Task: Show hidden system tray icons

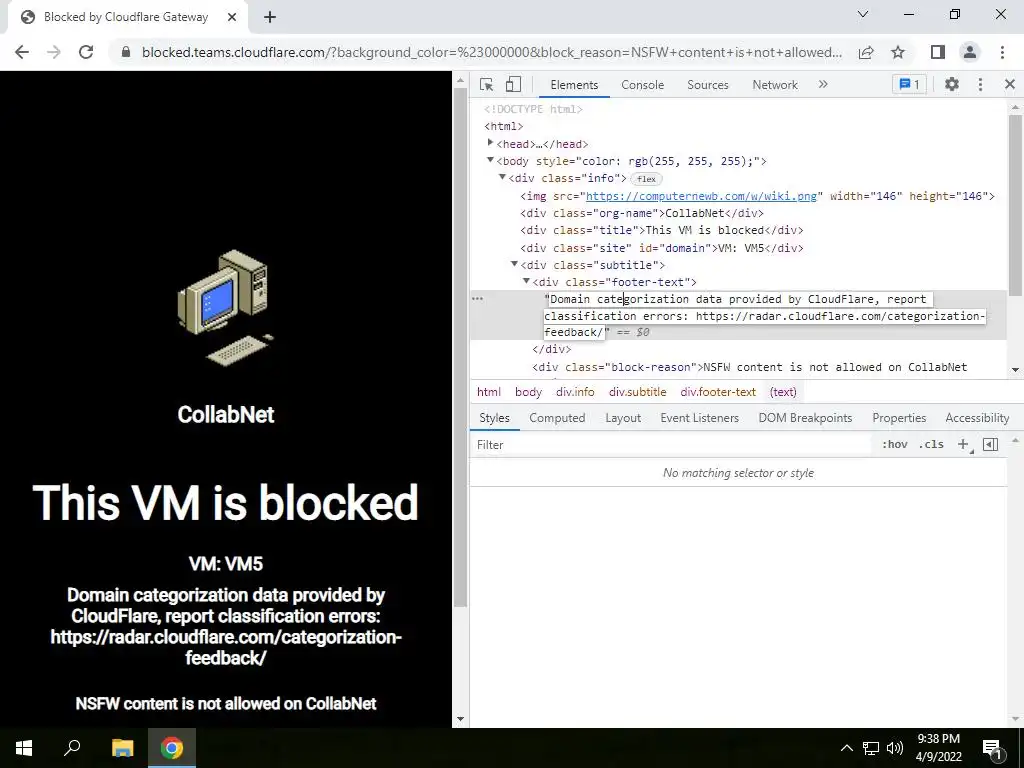Action: (x=846, y=748)
